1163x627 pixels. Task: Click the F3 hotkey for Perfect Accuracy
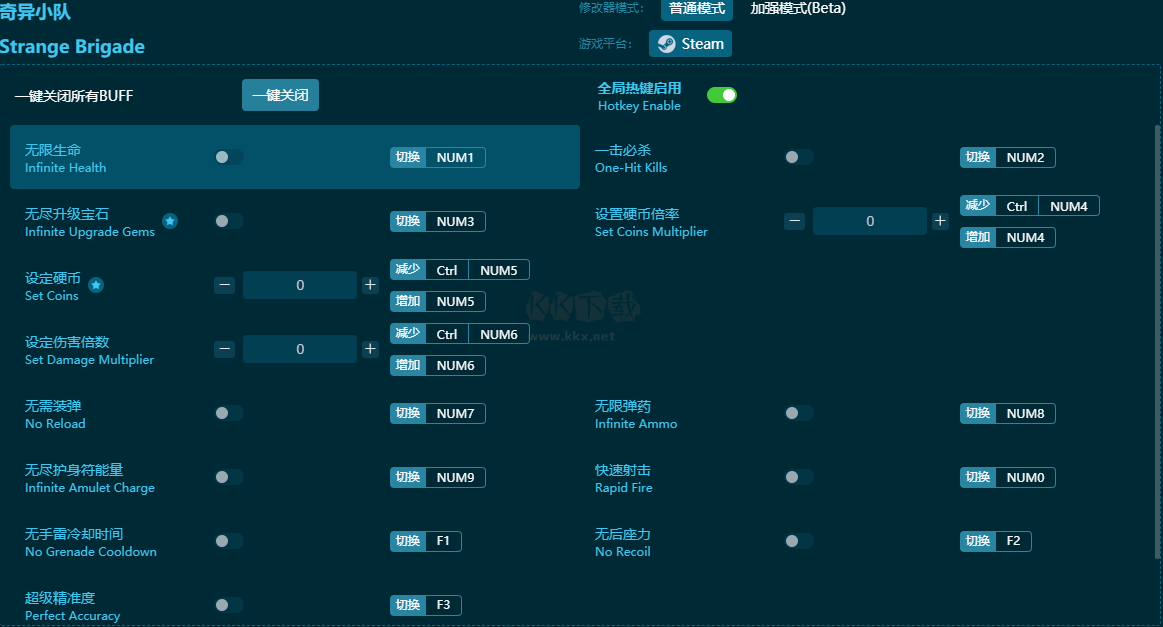click(426, 605)
